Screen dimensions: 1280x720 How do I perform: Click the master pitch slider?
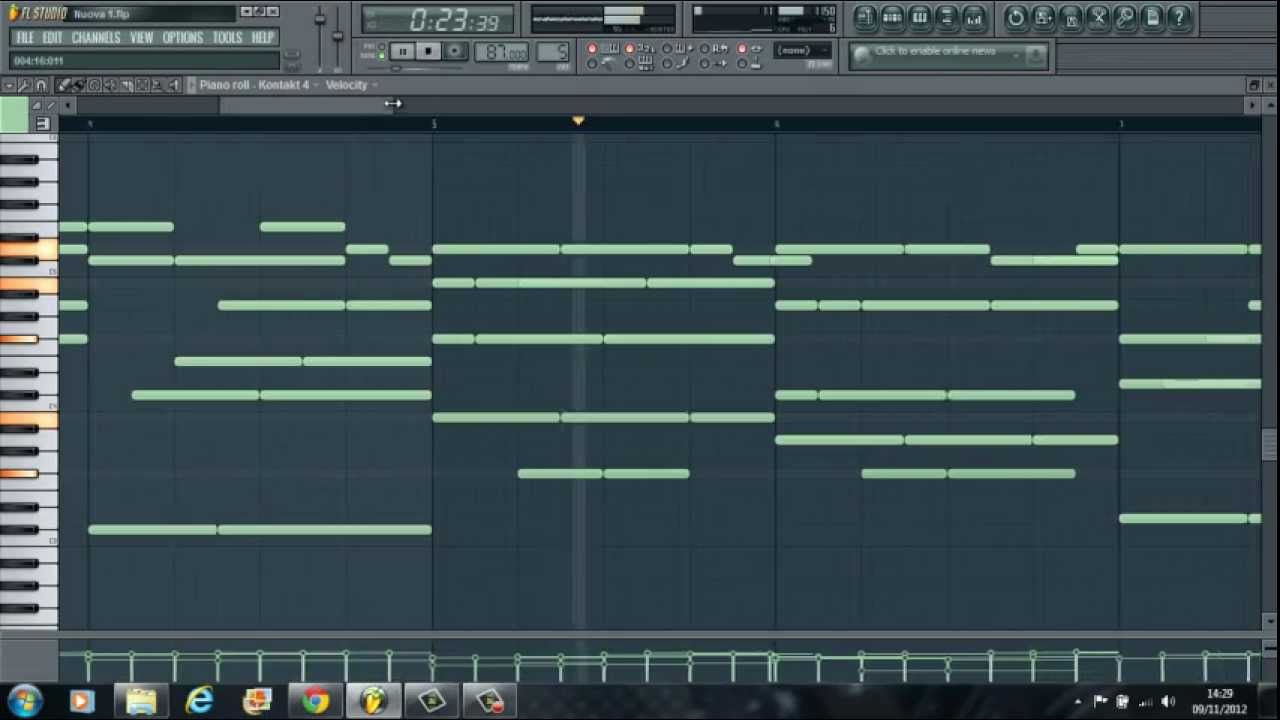tap(337, 36)
